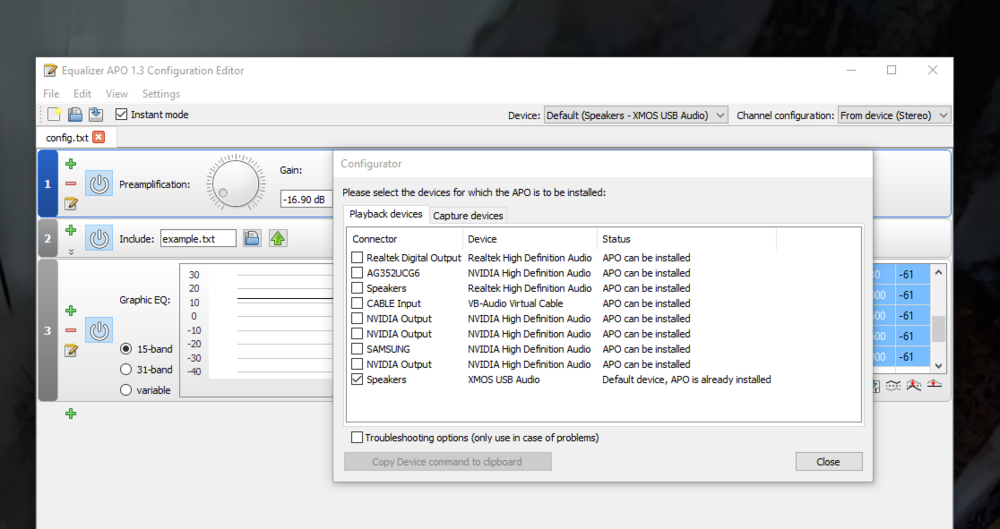Image resolution: width=1000 pixels, height=529 pixels.
Task: Click Copy Device command to clipboard
Action: pos(447,462)
